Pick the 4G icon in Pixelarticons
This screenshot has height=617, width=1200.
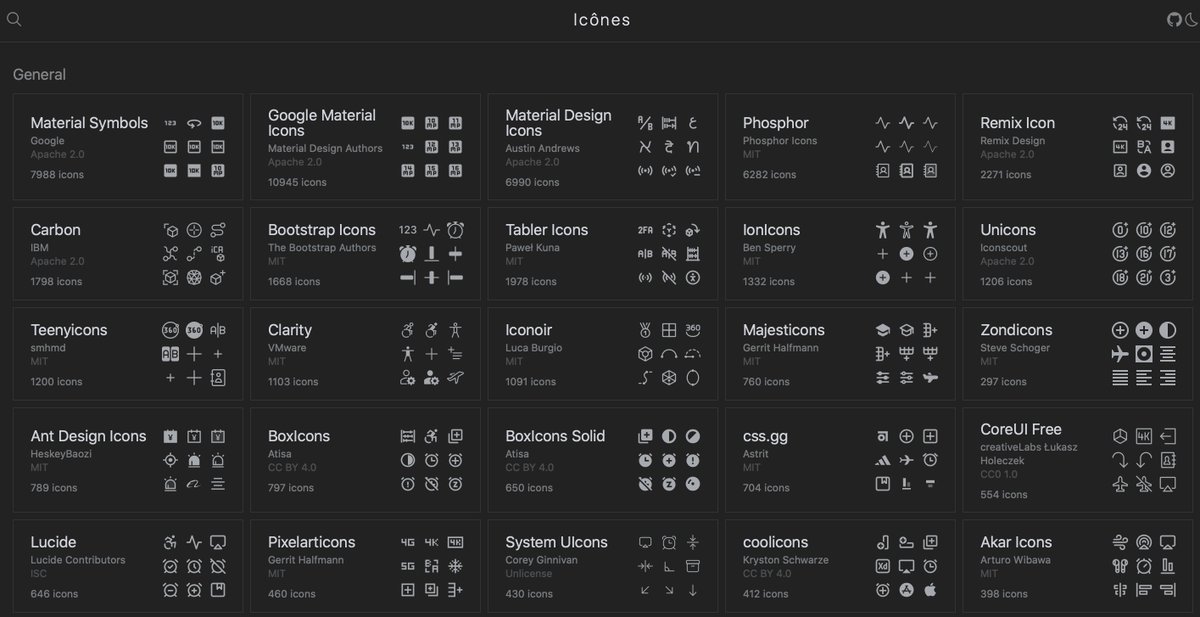click(x=407, y=542)
